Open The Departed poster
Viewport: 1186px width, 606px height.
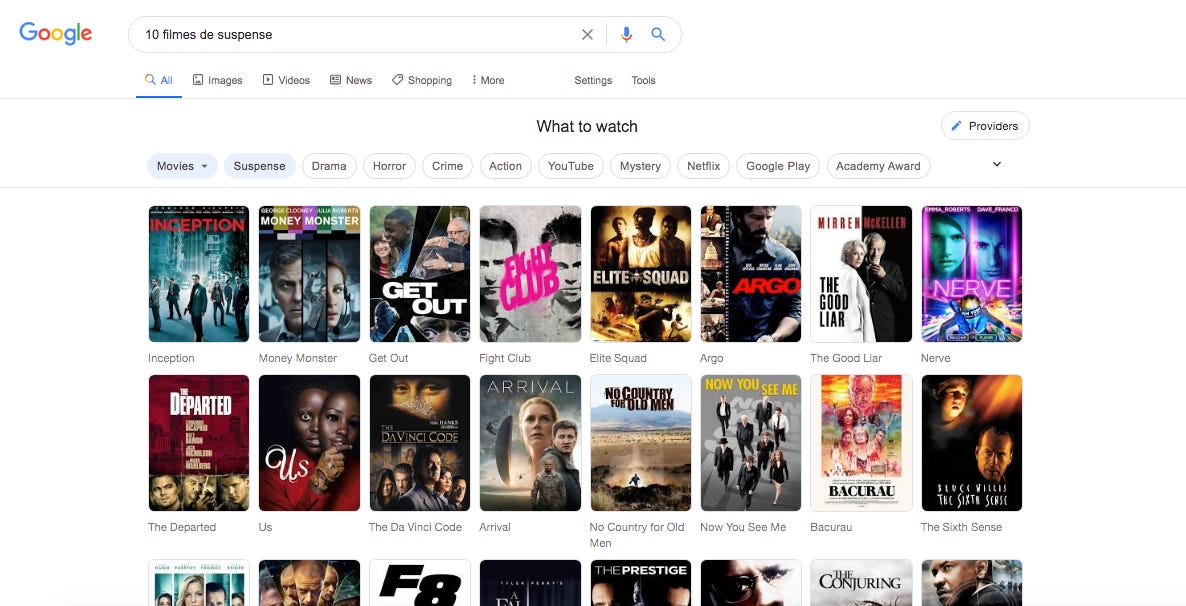click(x=199, y=443)
